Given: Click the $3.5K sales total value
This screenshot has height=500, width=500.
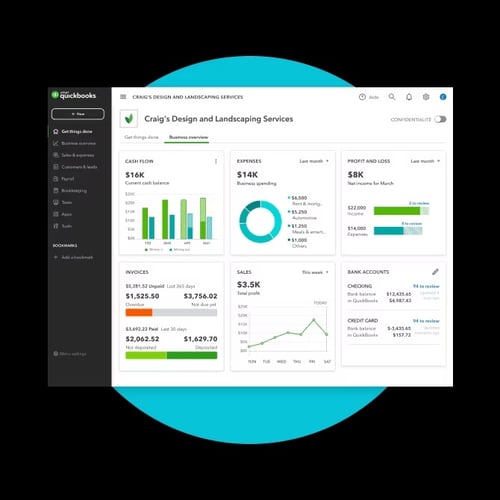Looking at the screenshot, I should tap(248, 285).
